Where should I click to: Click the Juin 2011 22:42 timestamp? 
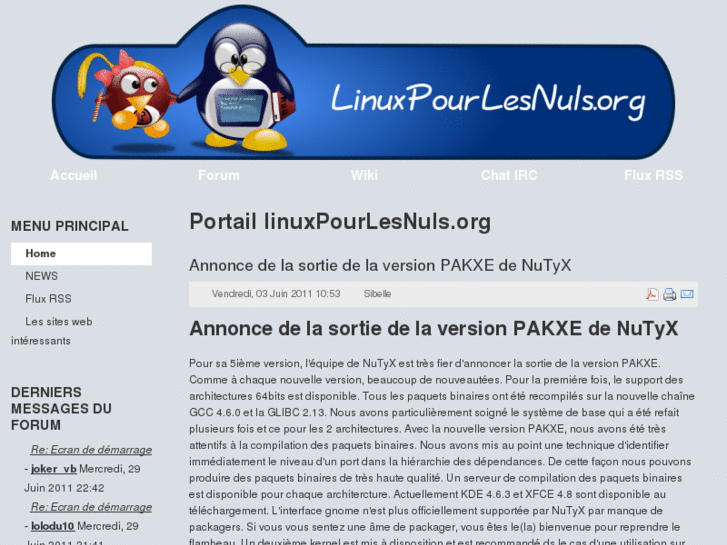[x=64, y=488]
